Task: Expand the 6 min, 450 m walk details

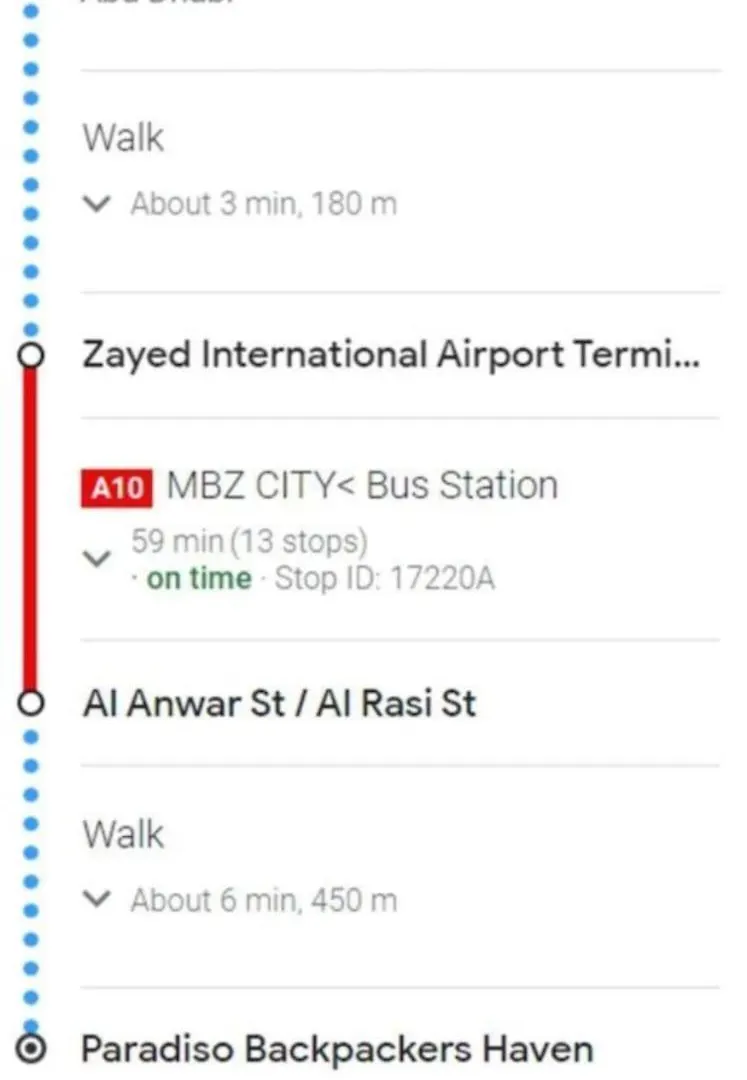Action: click(x=96, y=900)
